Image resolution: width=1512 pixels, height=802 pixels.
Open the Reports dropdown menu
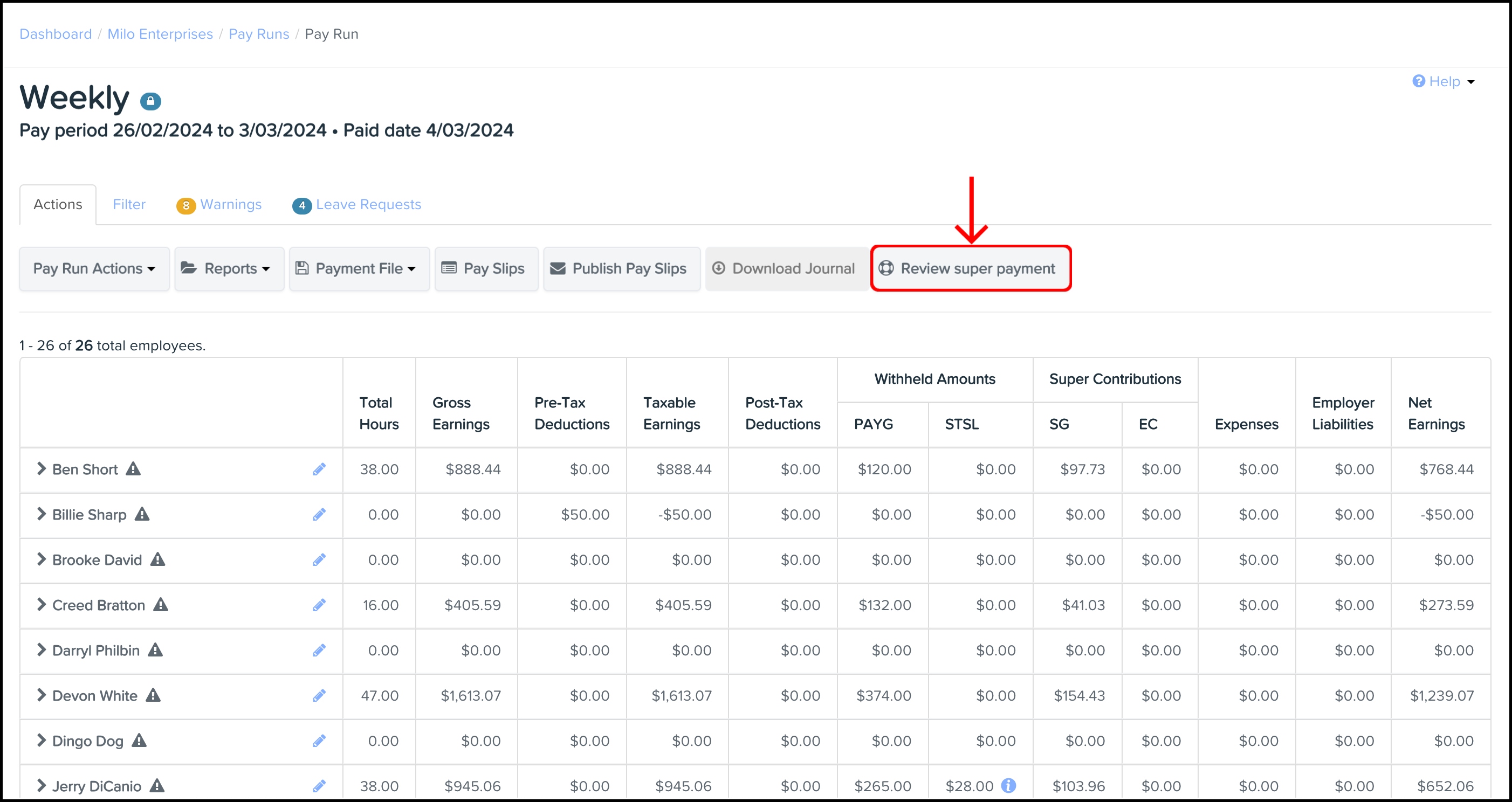[229, 269]
